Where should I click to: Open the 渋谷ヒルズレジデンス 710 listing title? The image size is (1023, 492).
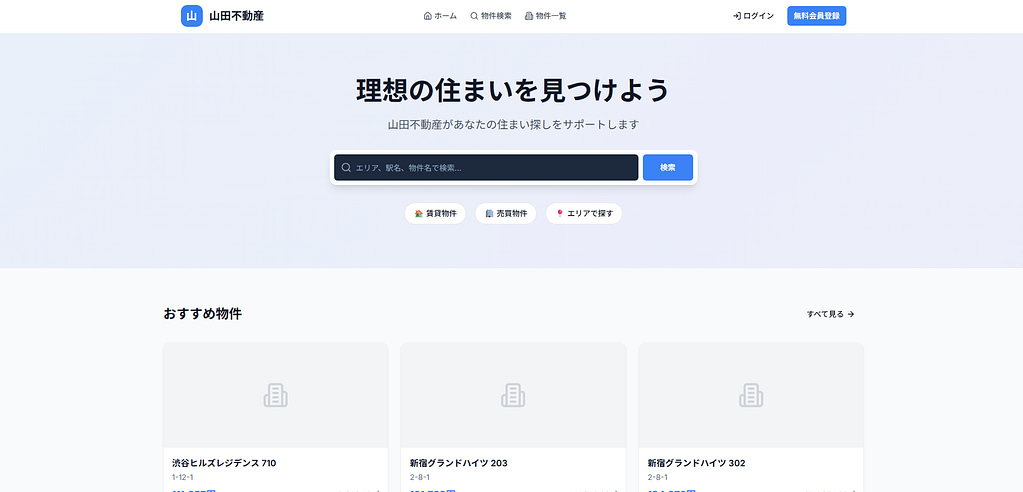click(224, 463)
